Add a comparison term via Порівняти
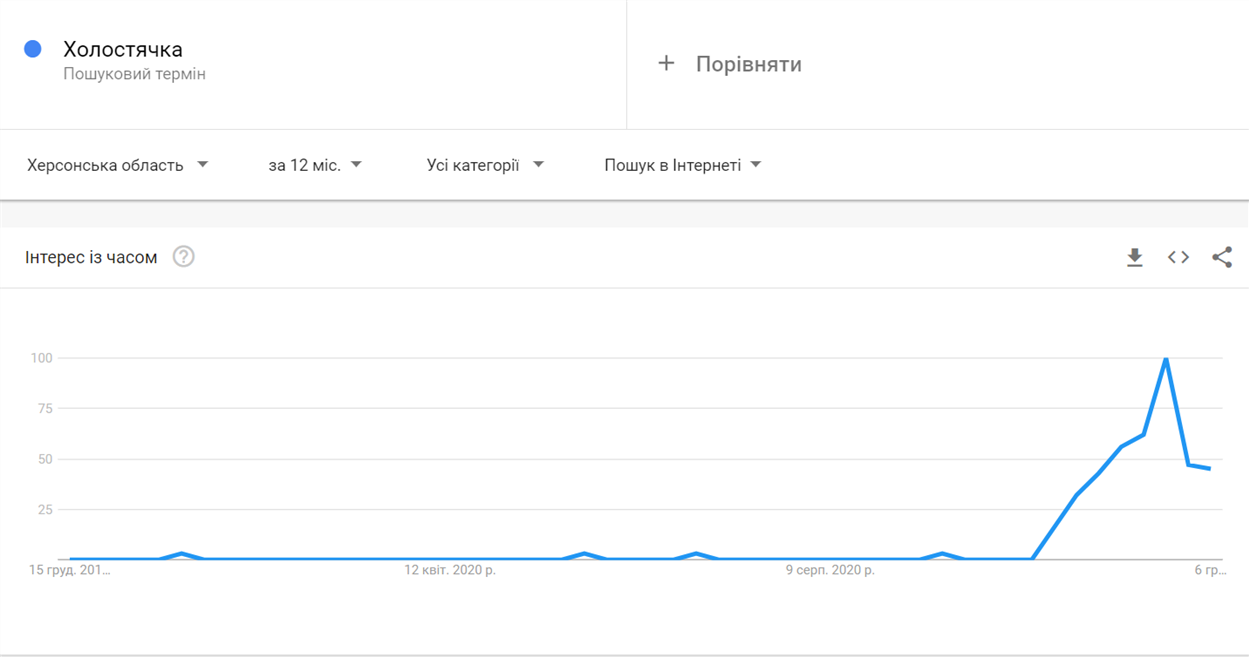 coord(729,64)
